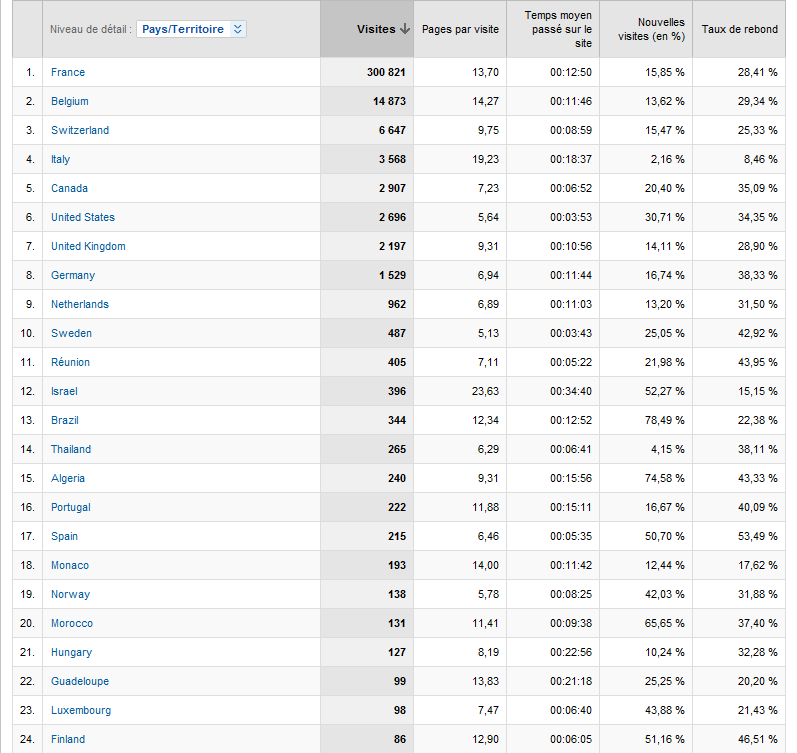Click the Visites descending sort arrow

405,30
